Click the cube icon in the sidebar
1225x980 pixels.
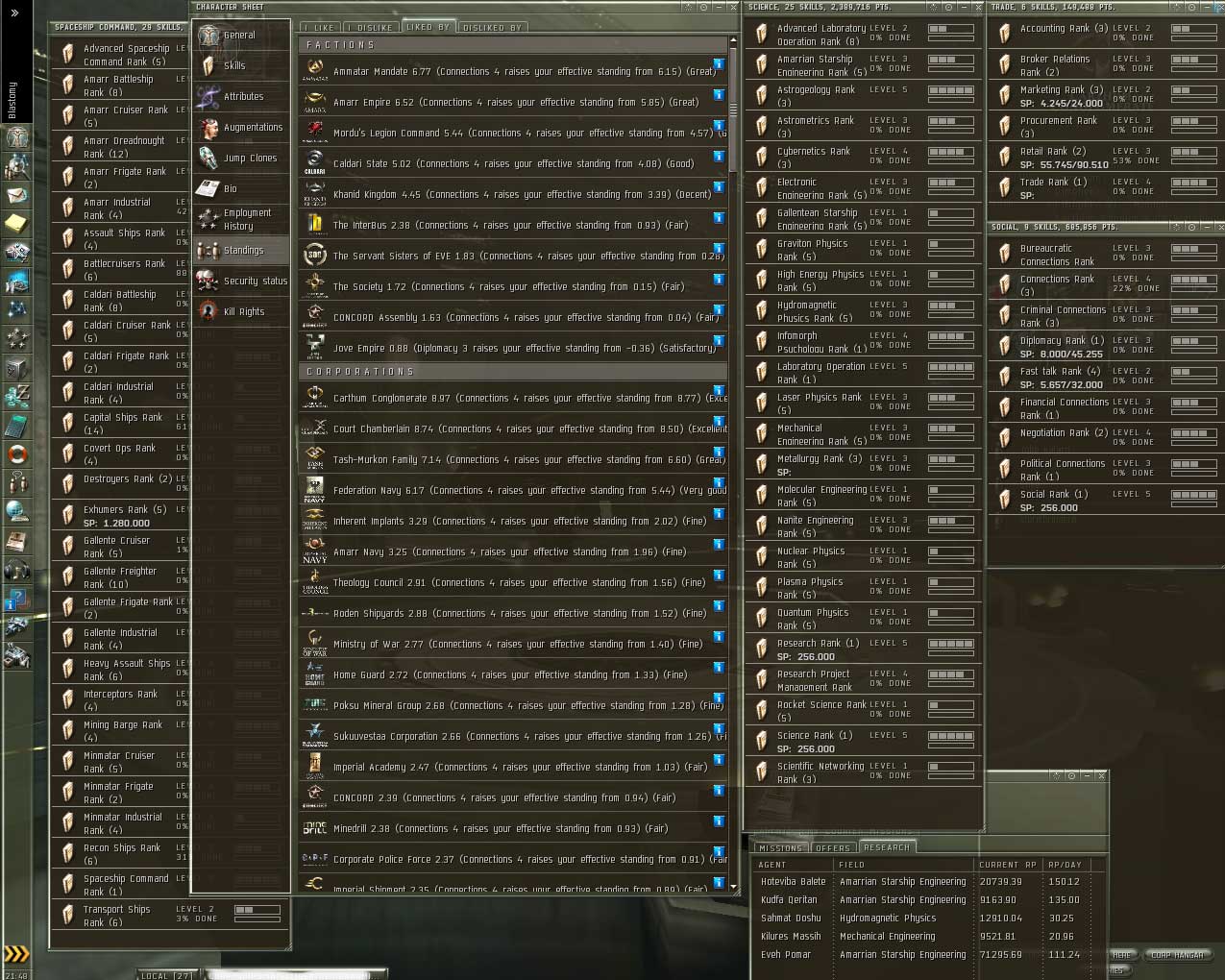(x=16, y=368)
